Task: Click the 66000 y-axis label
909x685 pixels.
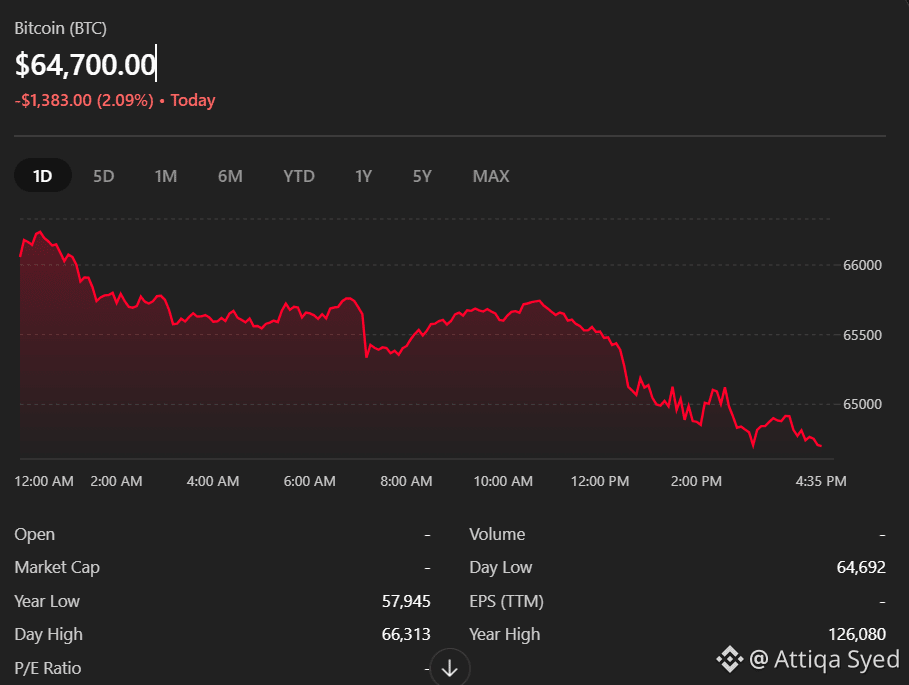Action: tap(862, 265)
